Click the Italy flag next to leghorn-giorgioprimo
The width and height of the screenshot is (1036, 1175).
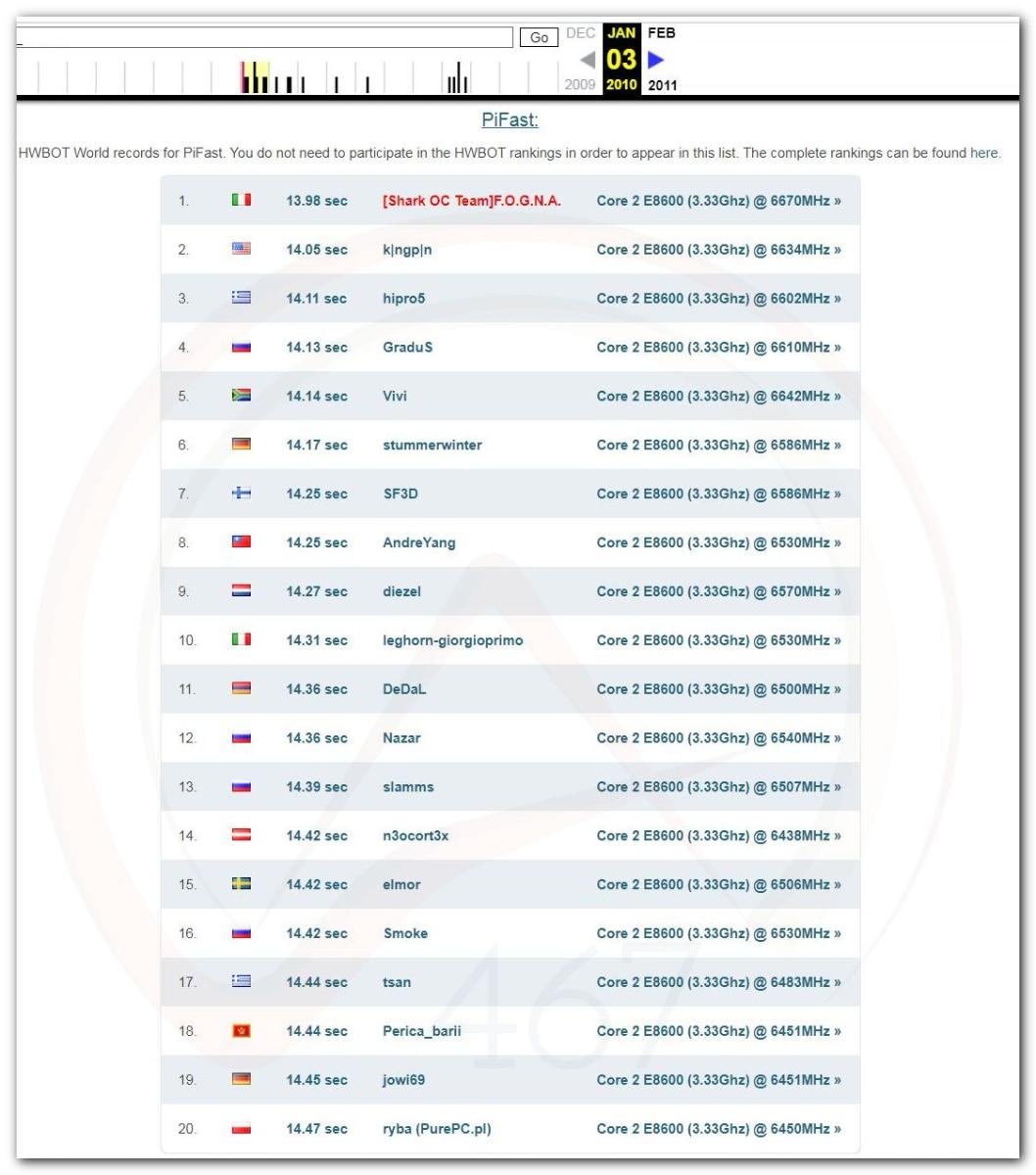[x=241, y=639]
